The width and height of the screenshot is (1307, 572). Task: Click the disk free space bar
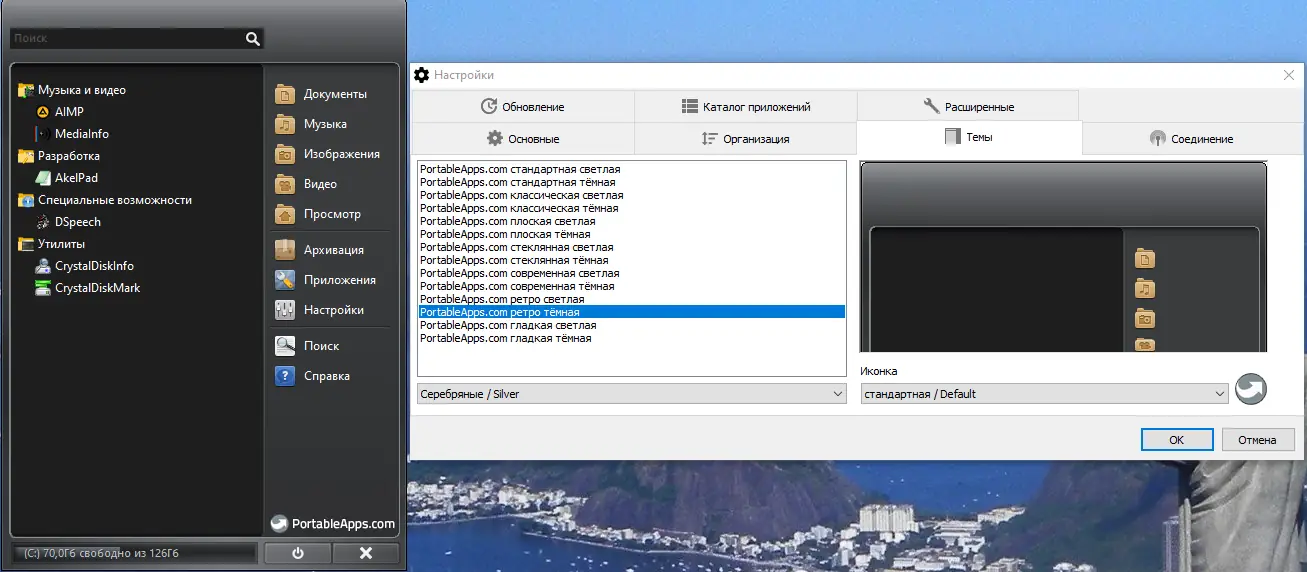coord(133,553)
